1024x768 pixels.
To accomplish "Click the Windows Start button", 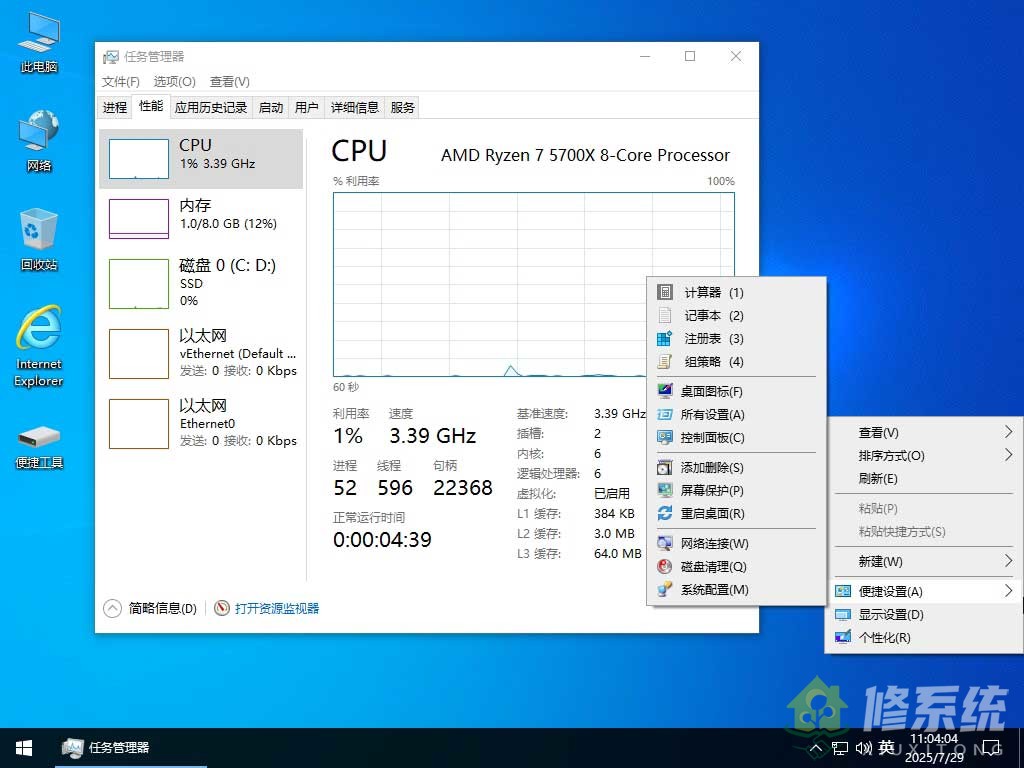I will 22,747.
